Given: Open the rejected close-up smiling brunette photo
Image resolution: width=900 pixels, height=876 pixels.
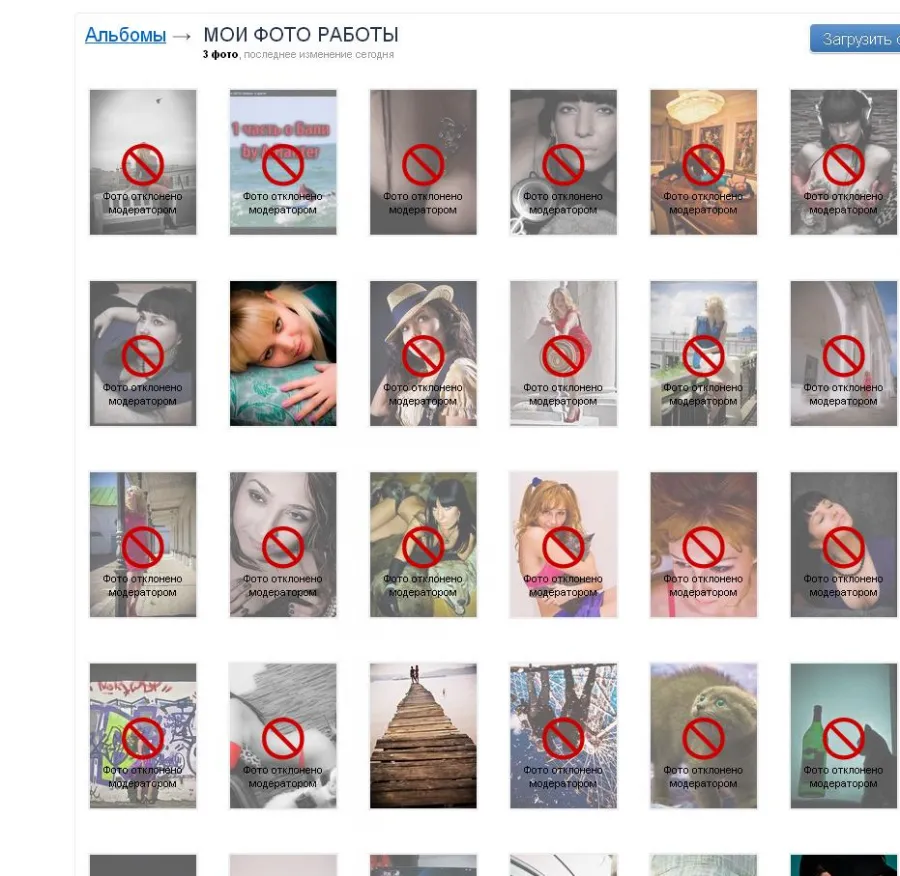Looking at the screenshot, I should click(x=283, y=544).
